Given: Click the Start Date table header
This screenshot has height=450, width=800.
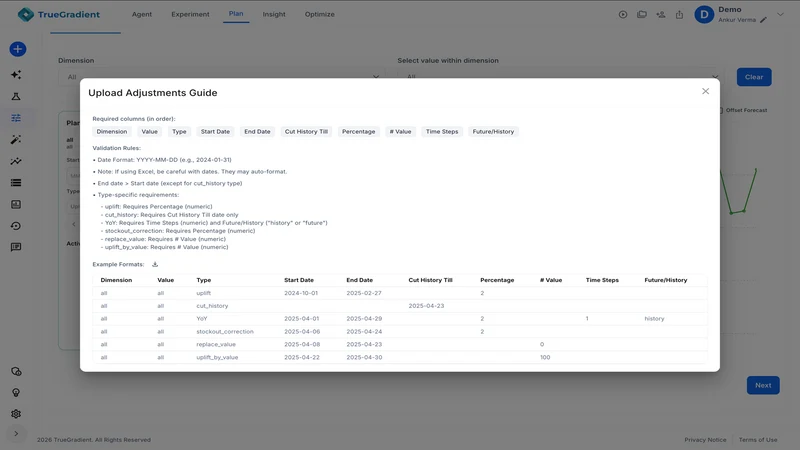Looking at the screenshot, I should pyautogui.click(x=298, y=280).
